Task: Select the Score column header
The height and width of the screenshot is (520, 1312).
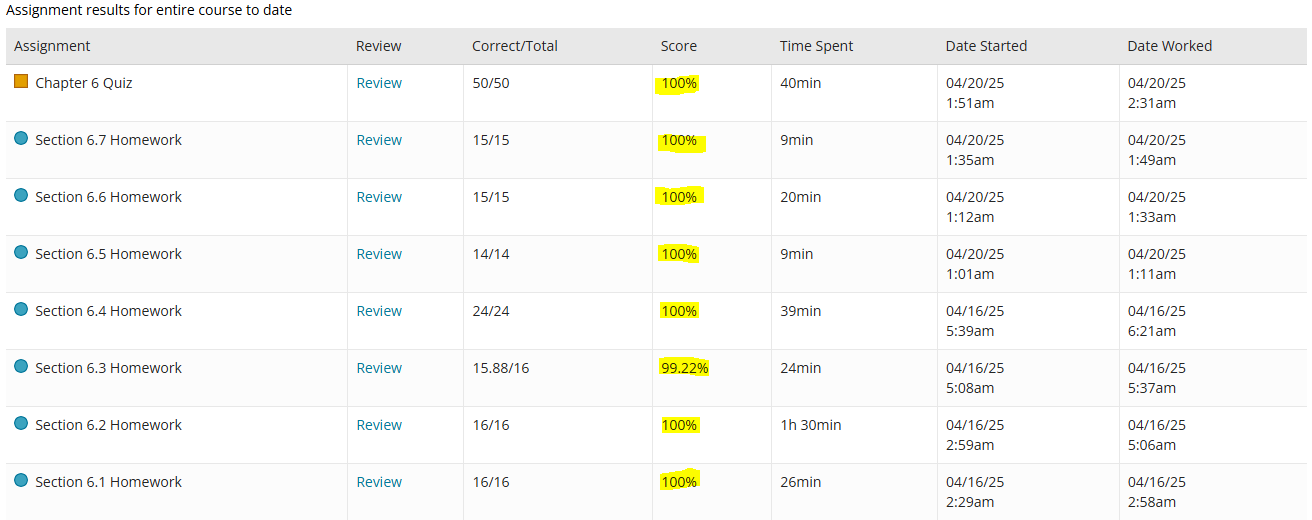Action: [679, 46]
